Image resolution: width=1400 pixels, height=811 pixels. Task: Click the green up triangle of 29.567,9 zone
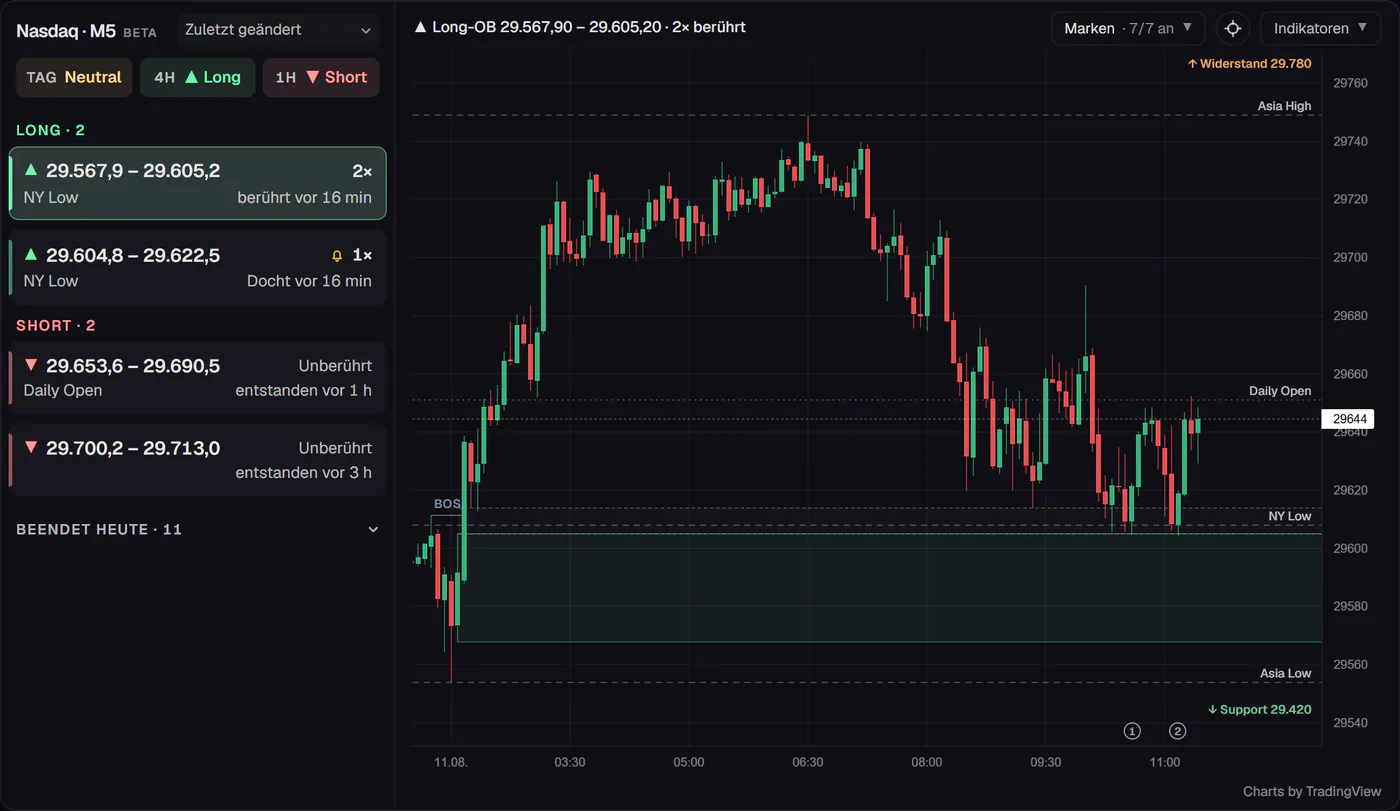point(31,171)
